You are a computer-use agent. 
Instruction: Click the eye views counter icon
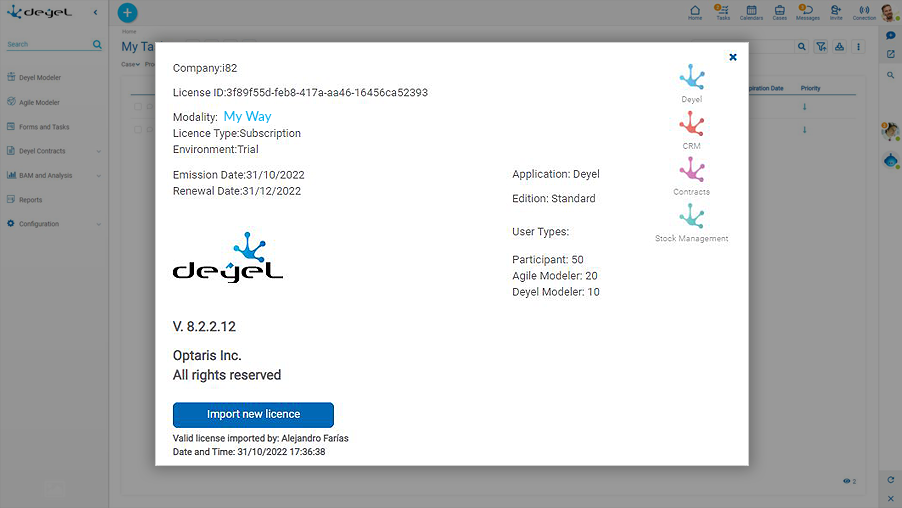pyautogui.click(x=849, y=481)
